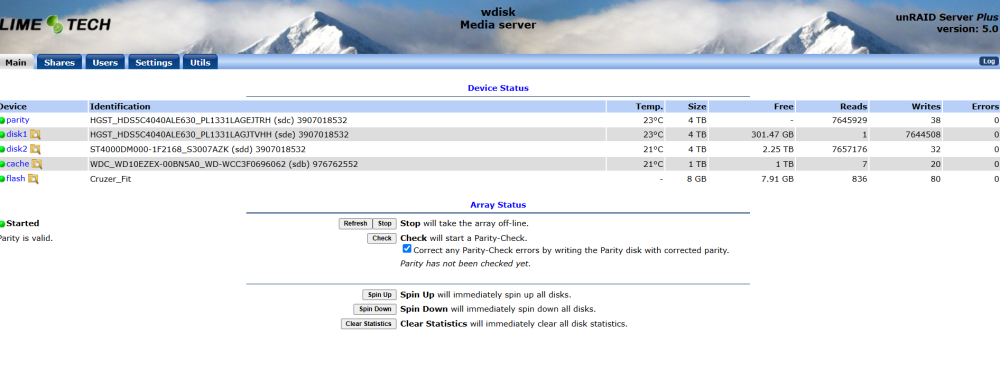Screen dimensions: 1000x391
Task: Click green Started array status indicator
Action: pyautogui.click(x=3, y=224)
